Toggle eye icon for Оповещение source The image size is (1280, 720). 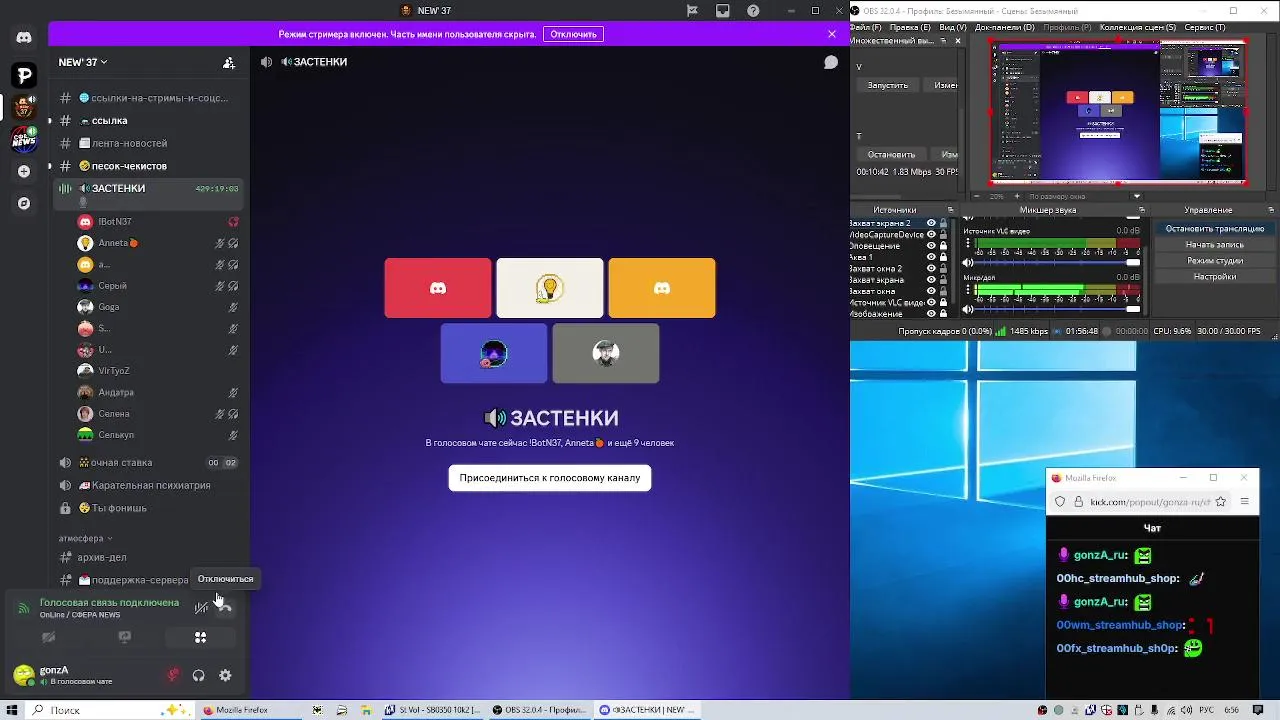[931, 246]
